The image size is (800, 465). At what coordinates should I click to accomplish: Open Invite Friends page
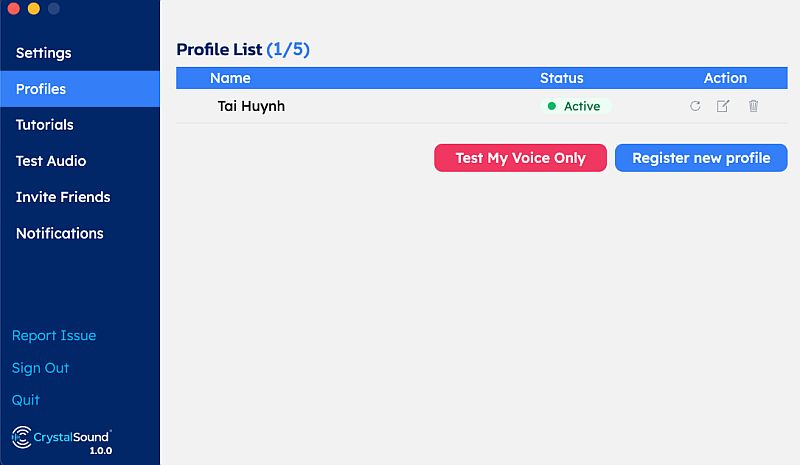pyautogui.click(x=63, y=197)
